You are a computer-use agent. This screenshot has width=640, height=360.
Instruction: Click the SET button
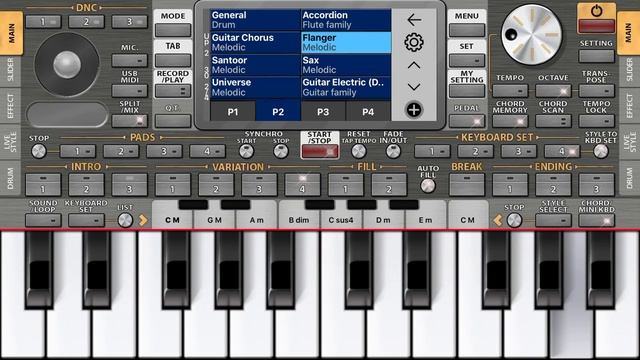(467, 60)
